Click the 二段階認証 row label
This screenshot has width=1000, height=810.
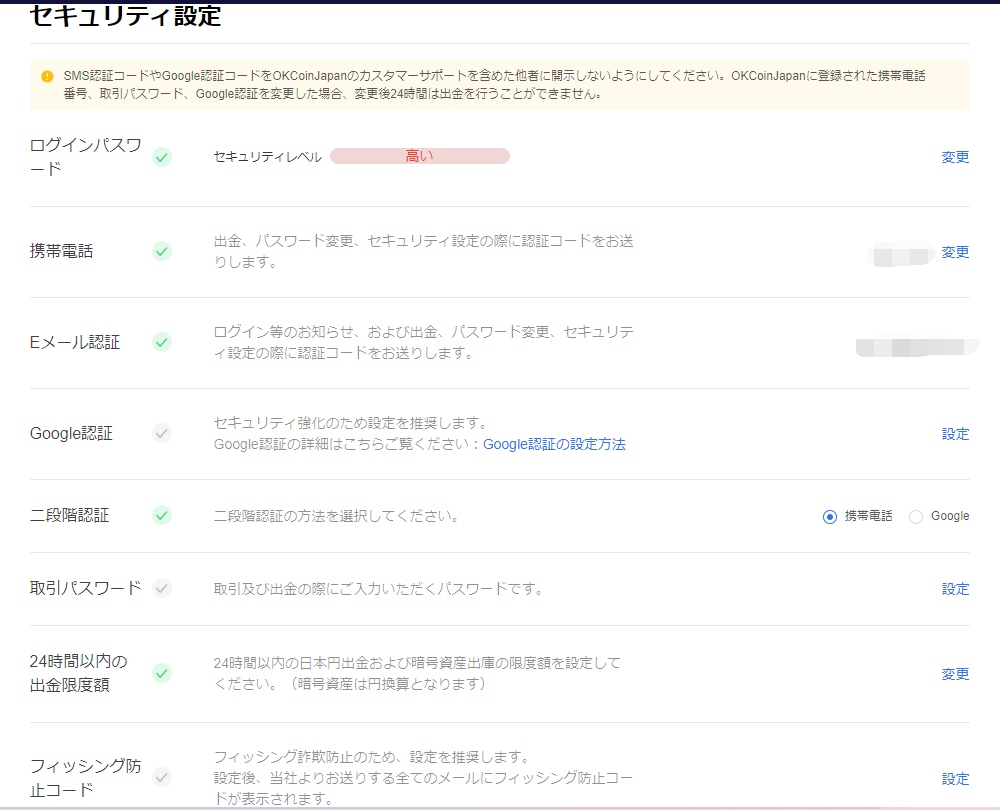point(70,515)
